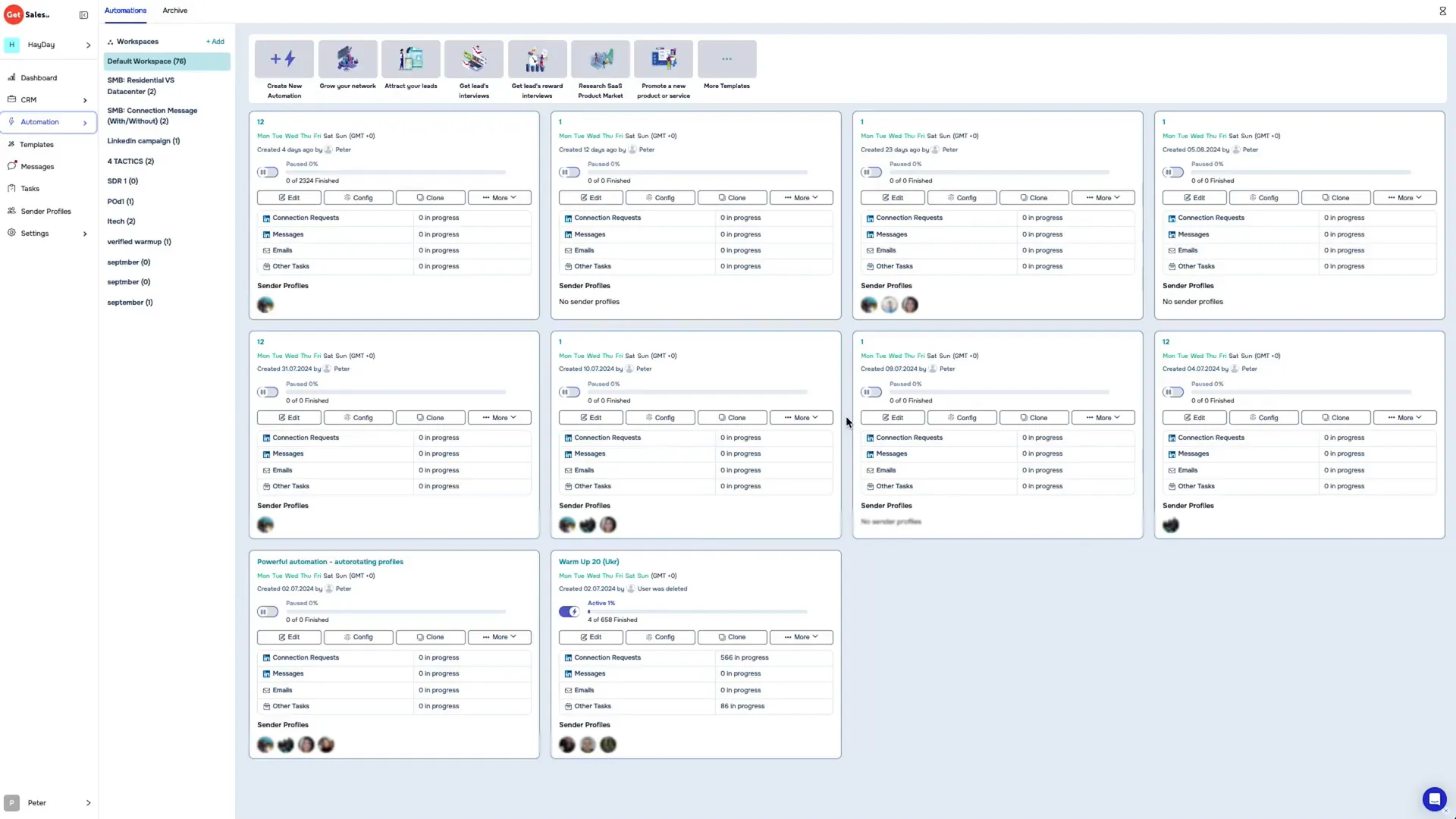This screenshot has height=819, width=1456.
Task: Toggle the paused automation in top-left card
Action: coord(268,172)
